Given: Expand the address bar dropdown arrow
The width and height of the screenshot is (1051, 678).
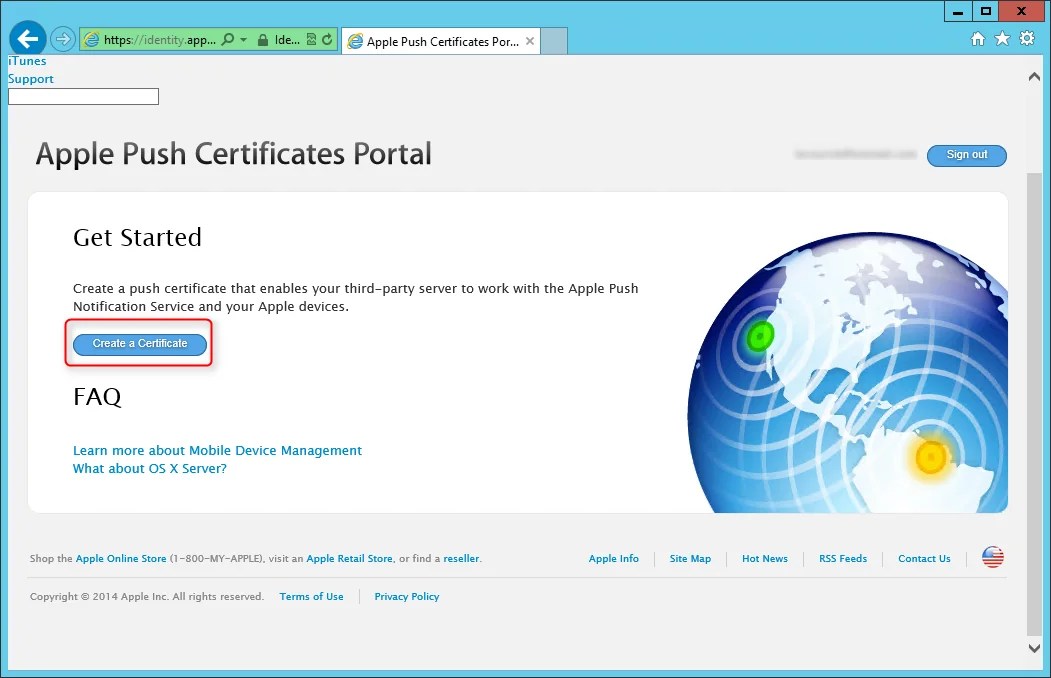Looking at the screenshot, I should point(243,40).
